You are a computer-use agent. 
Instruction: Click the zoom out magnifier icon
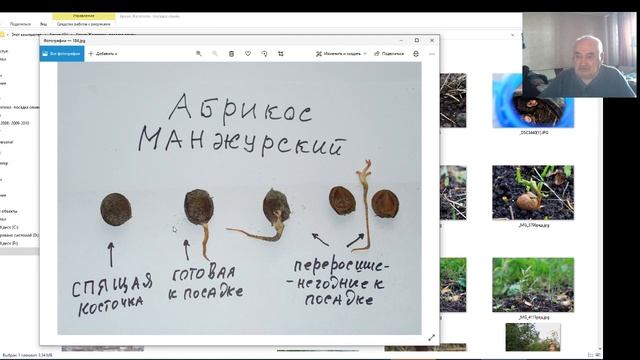coord(215,53)
